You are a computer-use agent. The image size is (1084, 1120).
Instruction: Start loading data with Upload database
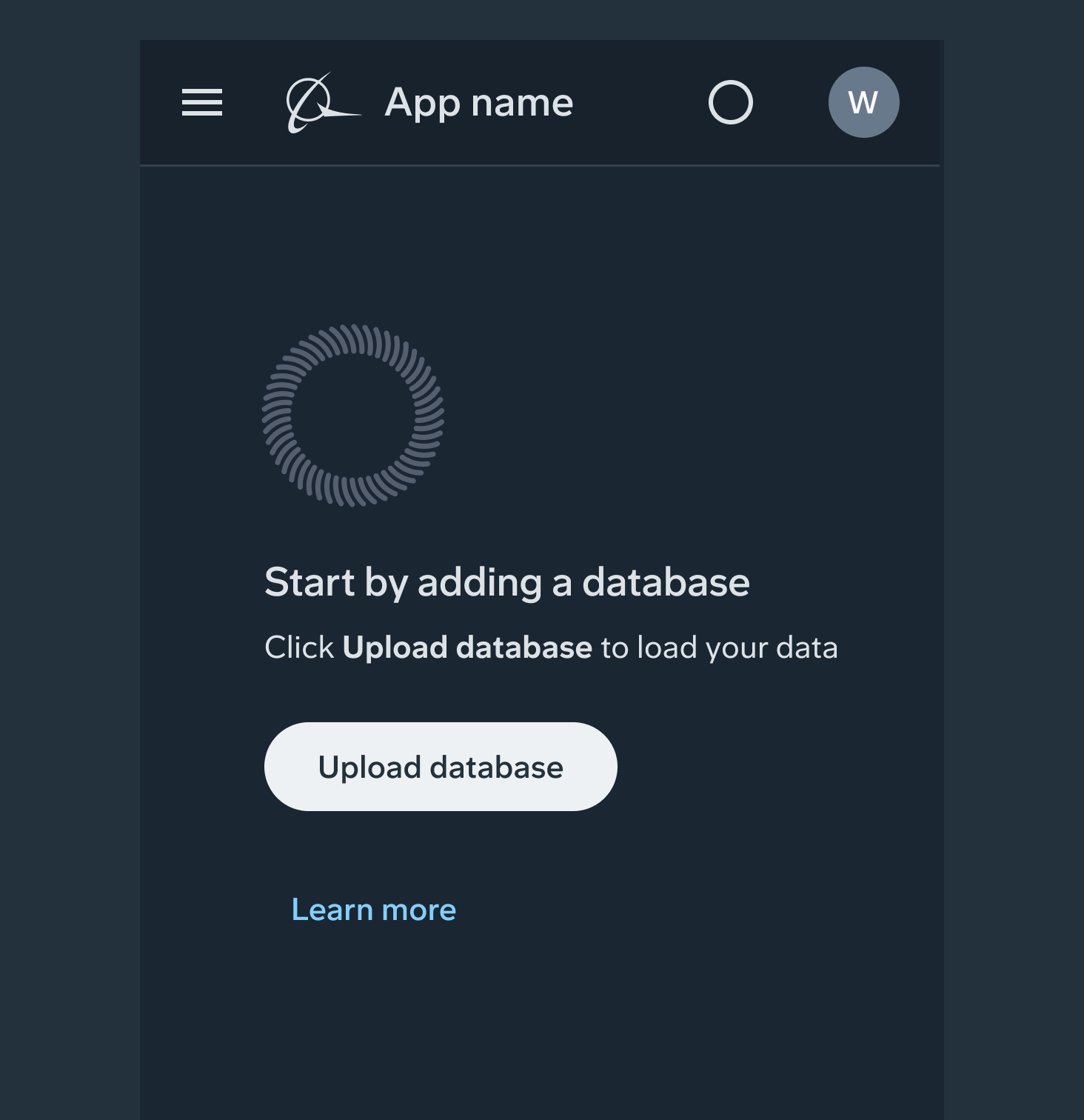(441, 767)
